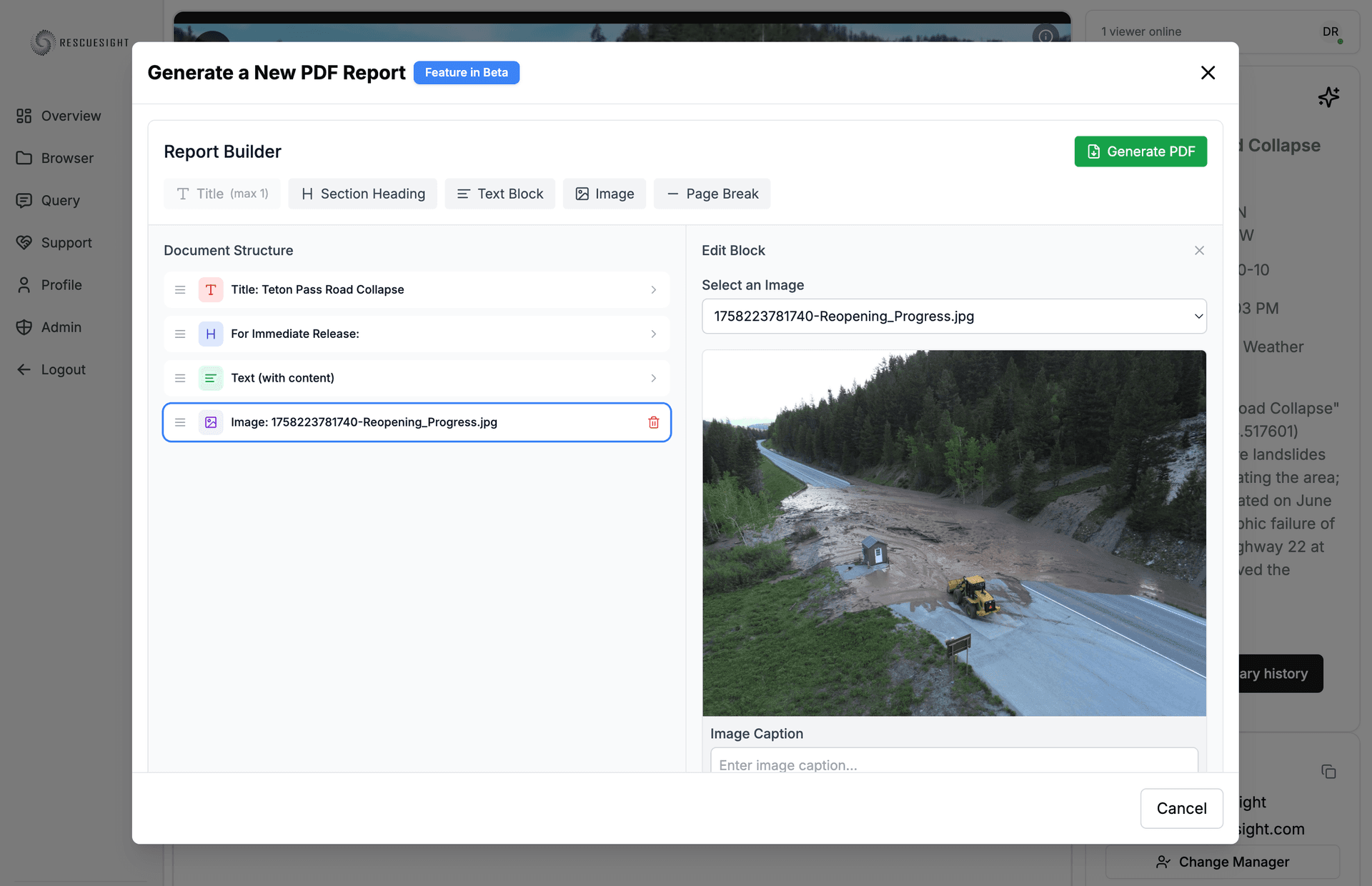Add a Page Break block
The width and height of the screenshot is (1372, 886).
click(x=711, y=193)
